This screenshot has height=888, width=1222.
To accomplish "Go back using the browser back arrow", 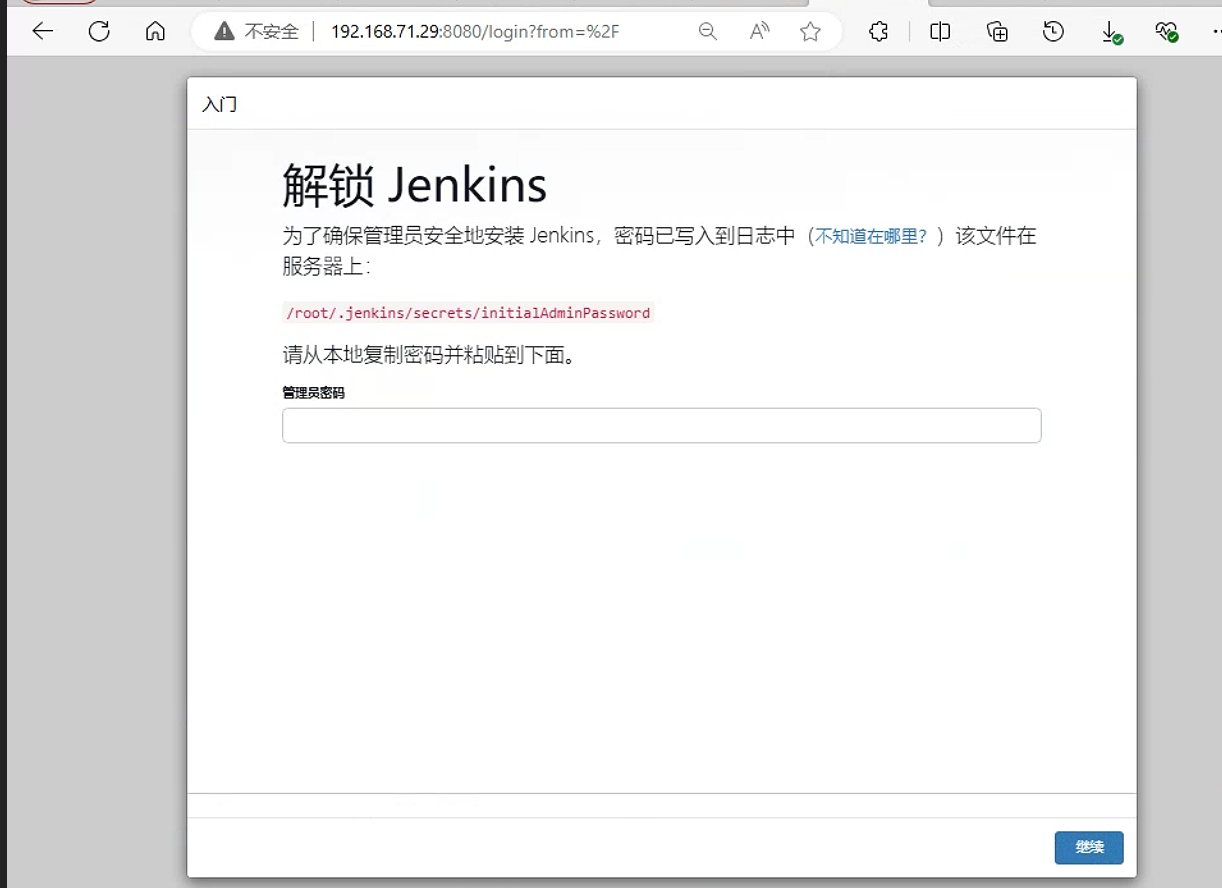I will 42,31.
